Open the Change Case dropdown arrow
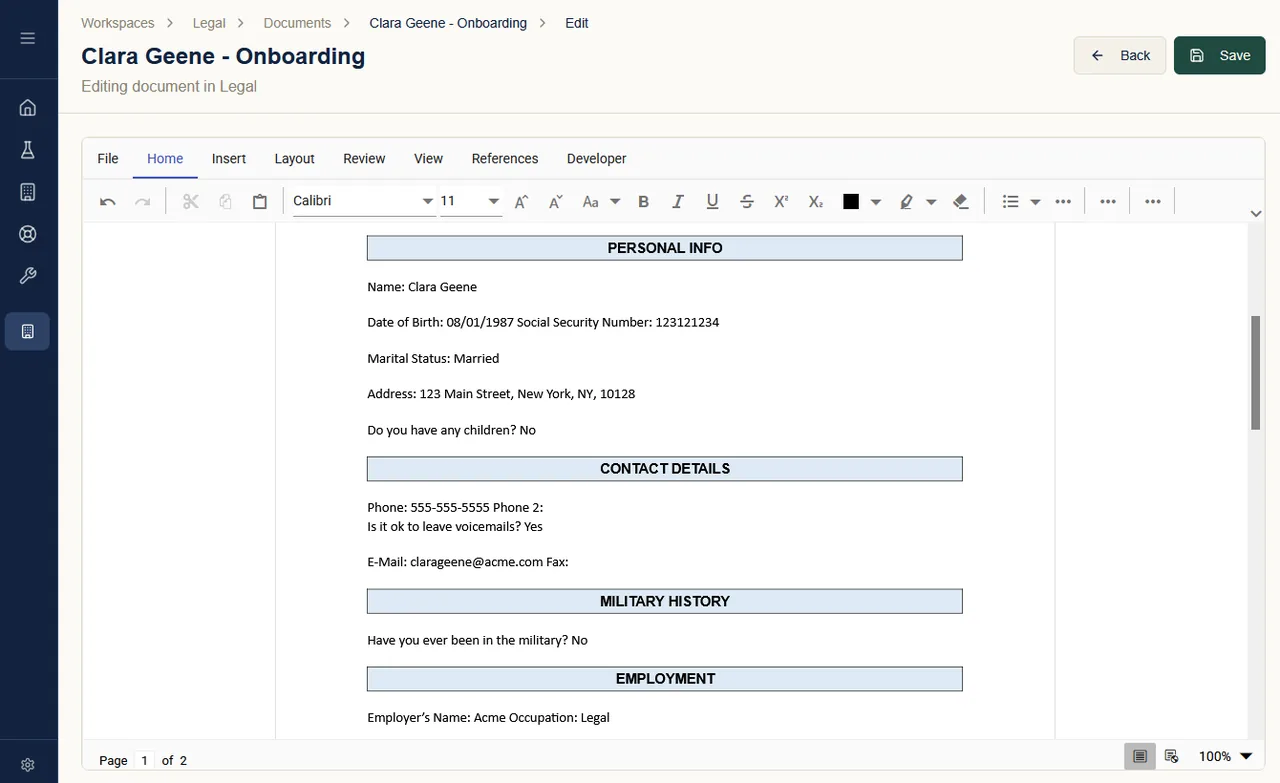Screen dimensions: 1280x783 click(x=615, y=202)
